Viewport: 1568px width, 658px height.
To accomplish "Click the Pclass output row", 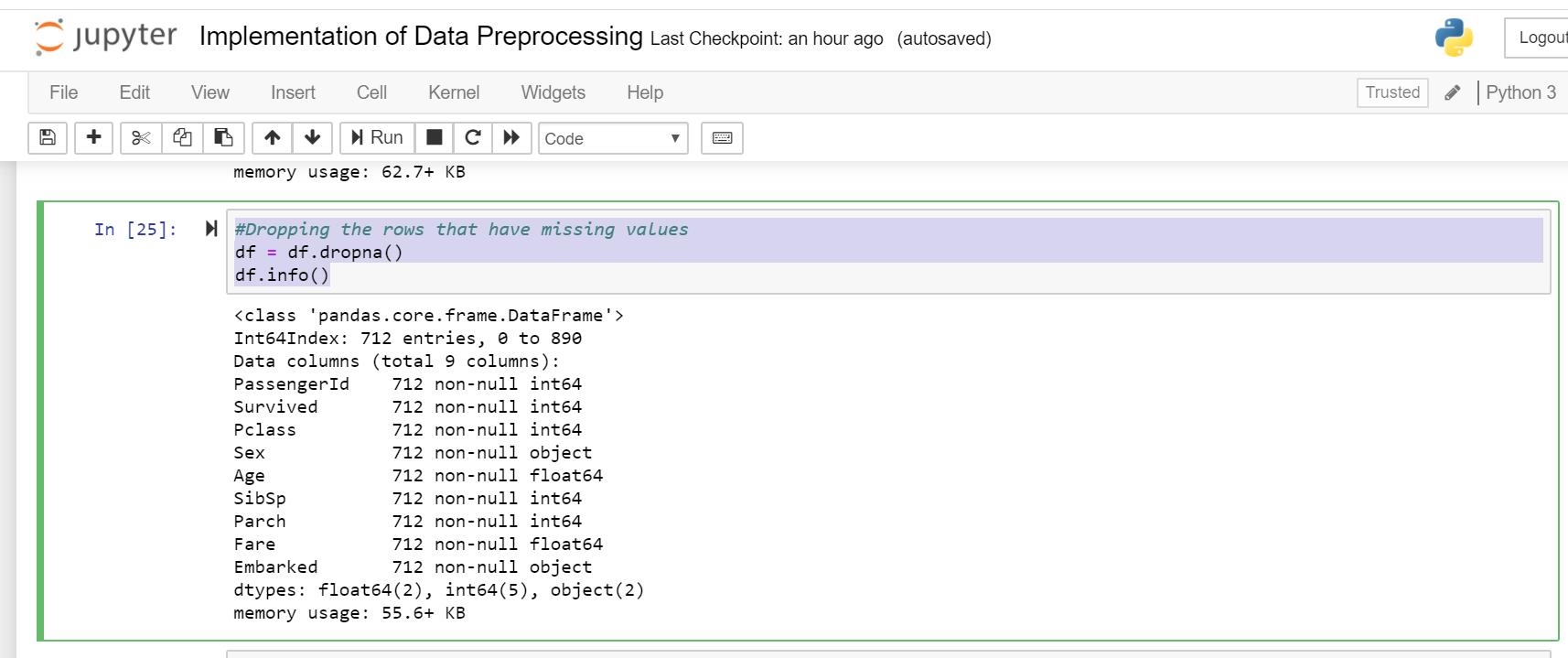I will click(407, 430).
